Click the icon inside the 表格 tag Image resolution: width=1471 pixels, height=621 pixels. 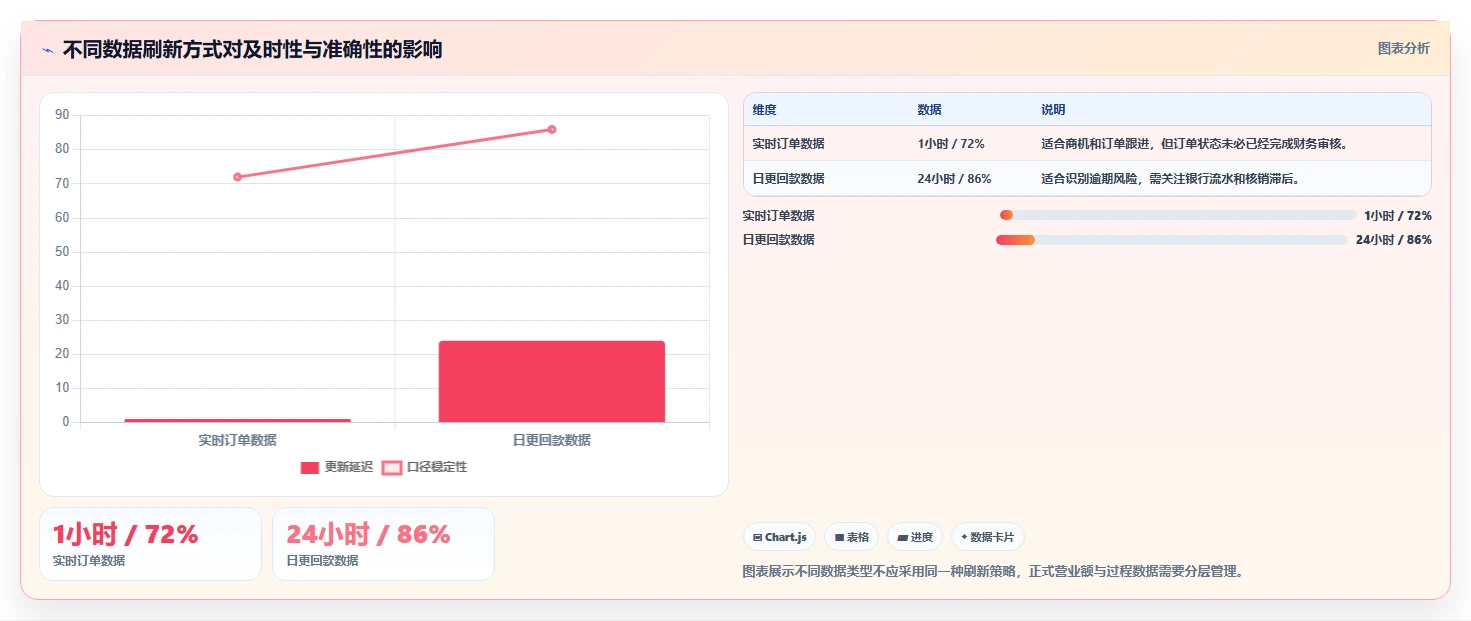840,537
